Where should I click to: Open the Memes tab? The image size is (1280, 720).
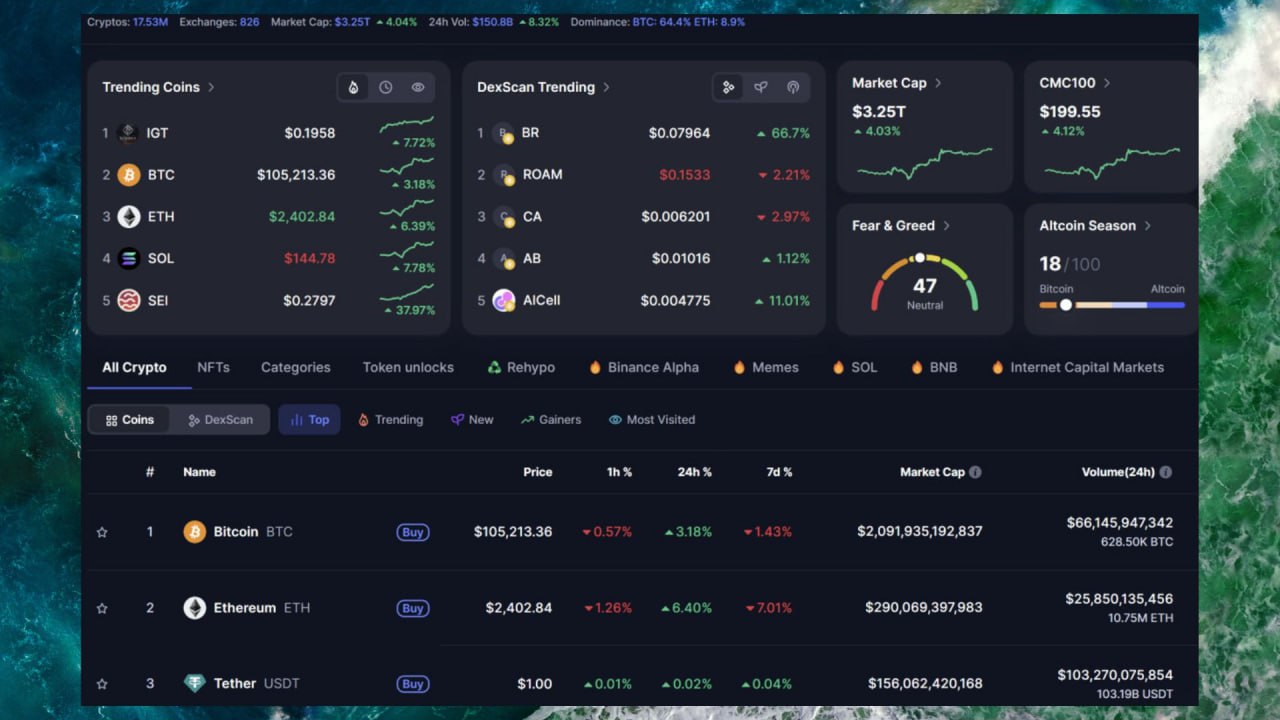click(766, 367)
